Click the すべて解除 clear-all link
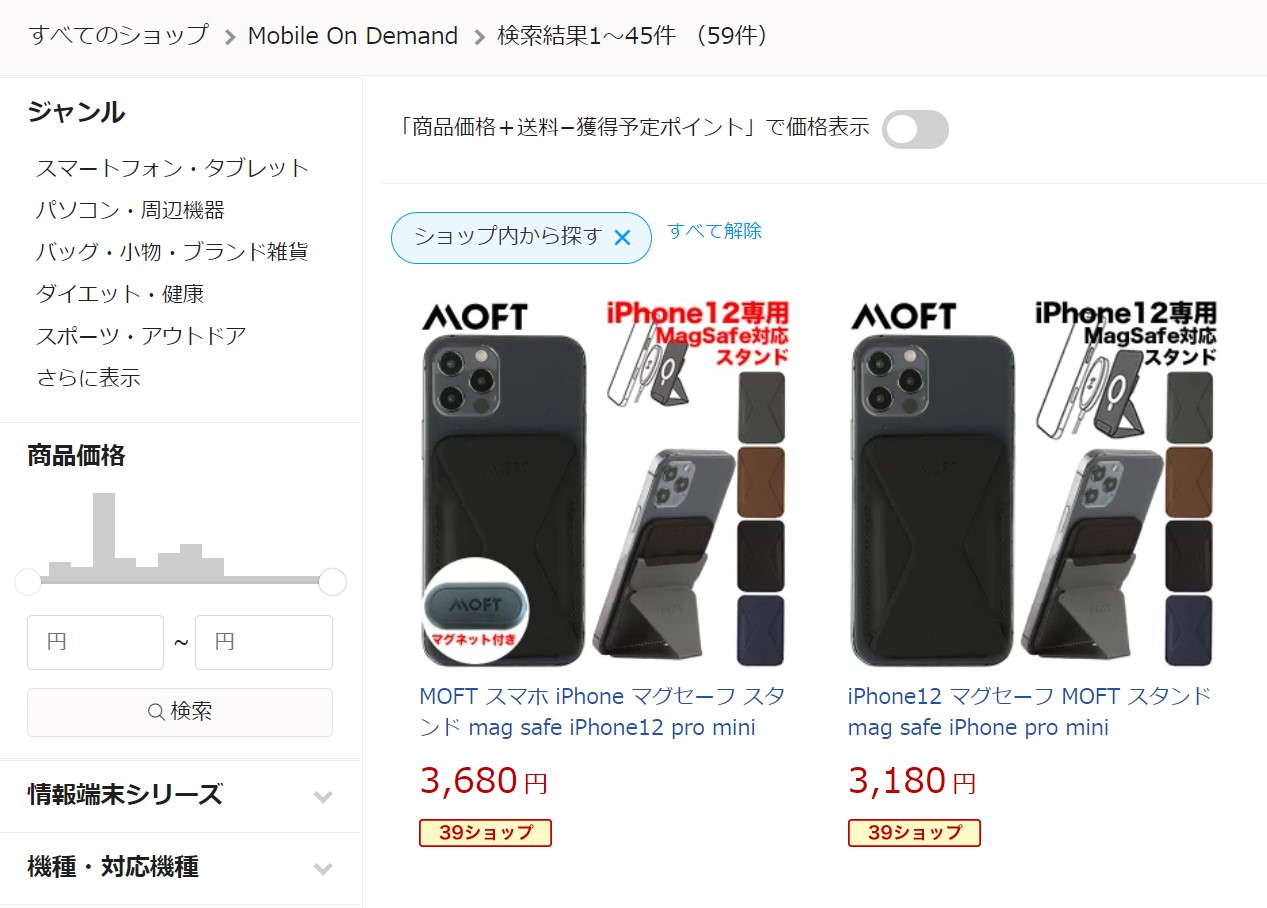Screen dimensions: 1267x908 coord(714,231)
